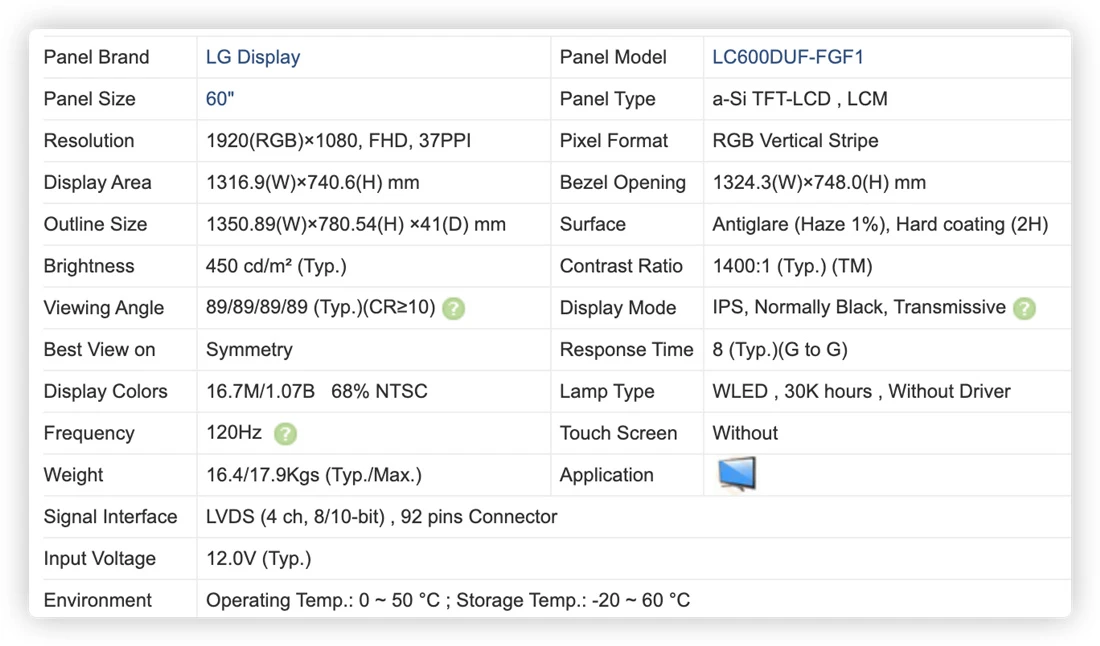The image size is (1100, 646).
Task: Click the Response Time 8 (Typ.) value
Action: [779, 349]
